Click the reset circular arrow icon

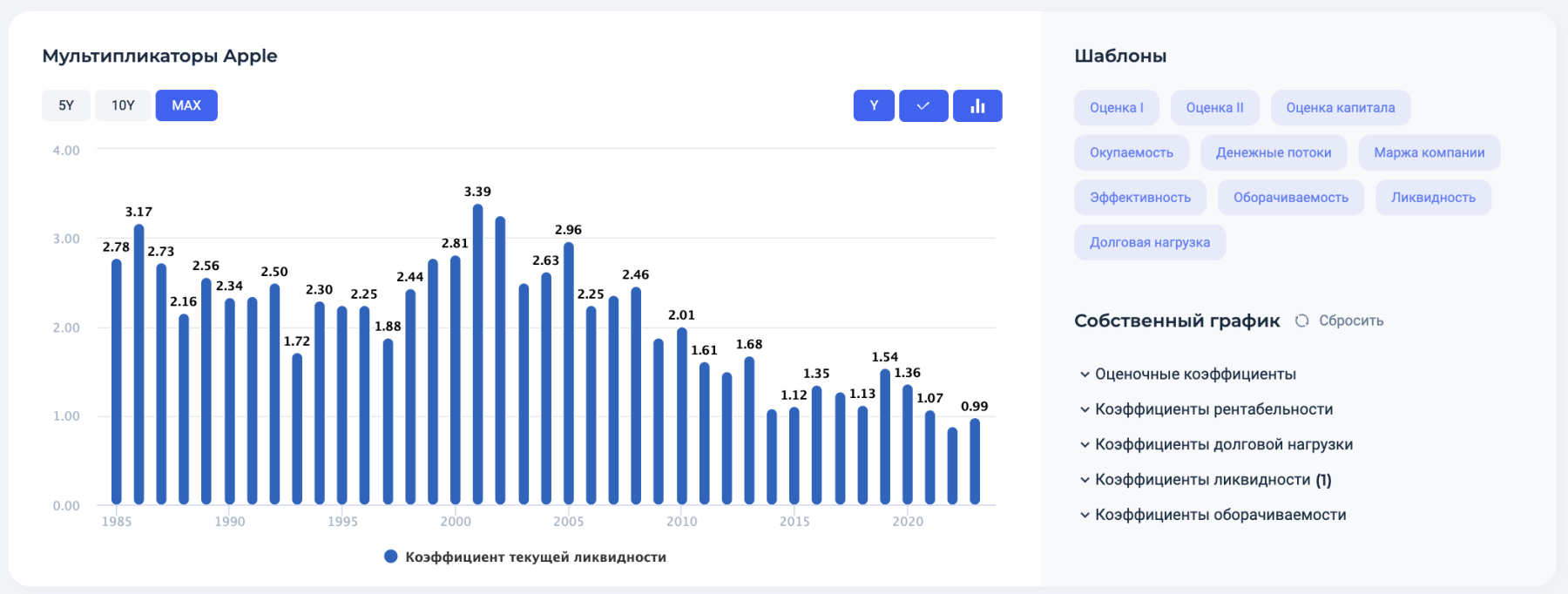point(1301,321)
